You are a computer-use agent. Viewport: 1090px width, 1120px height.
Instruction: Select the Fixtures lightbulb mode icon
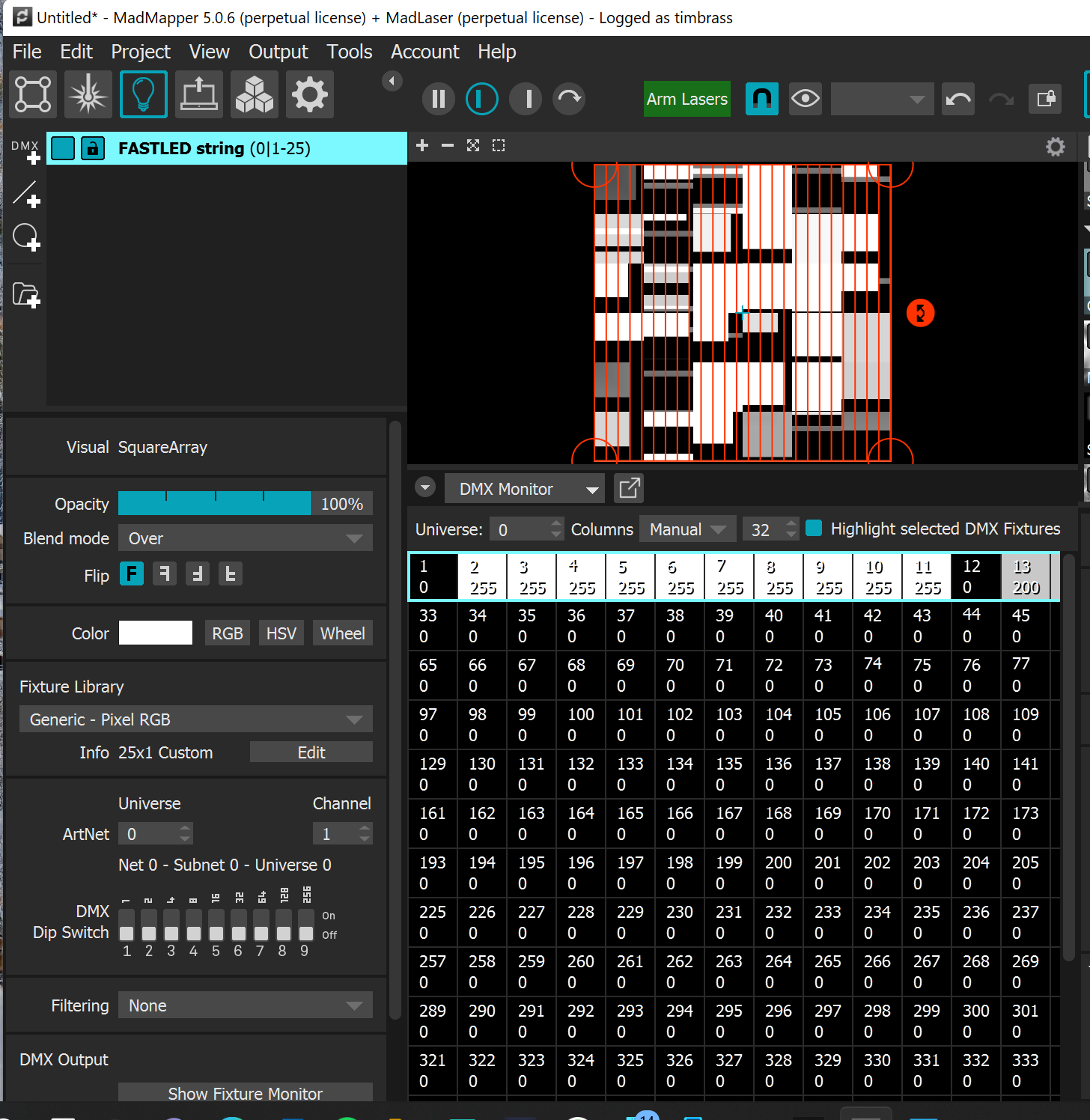144,94
